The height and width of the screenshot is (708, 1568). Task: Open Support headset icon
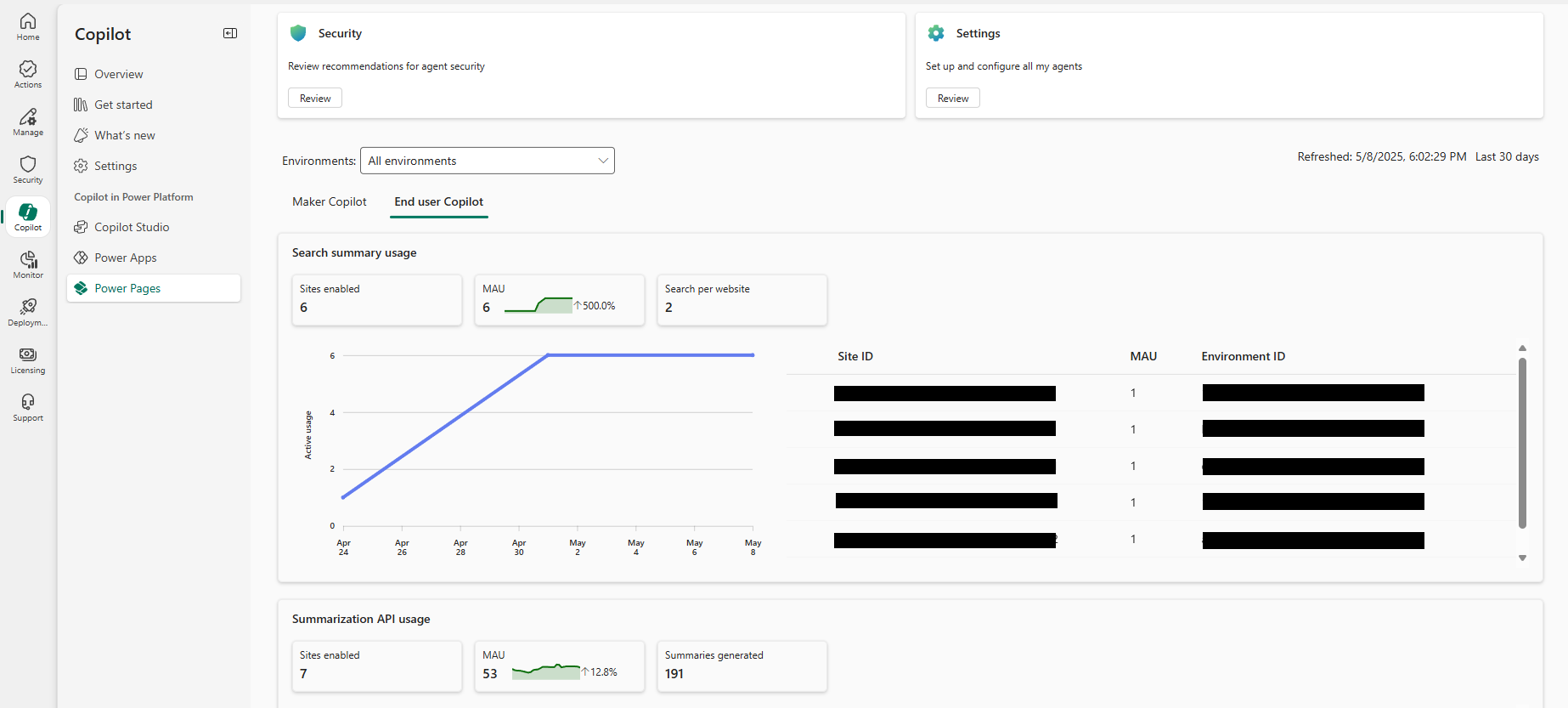[28, 407]
